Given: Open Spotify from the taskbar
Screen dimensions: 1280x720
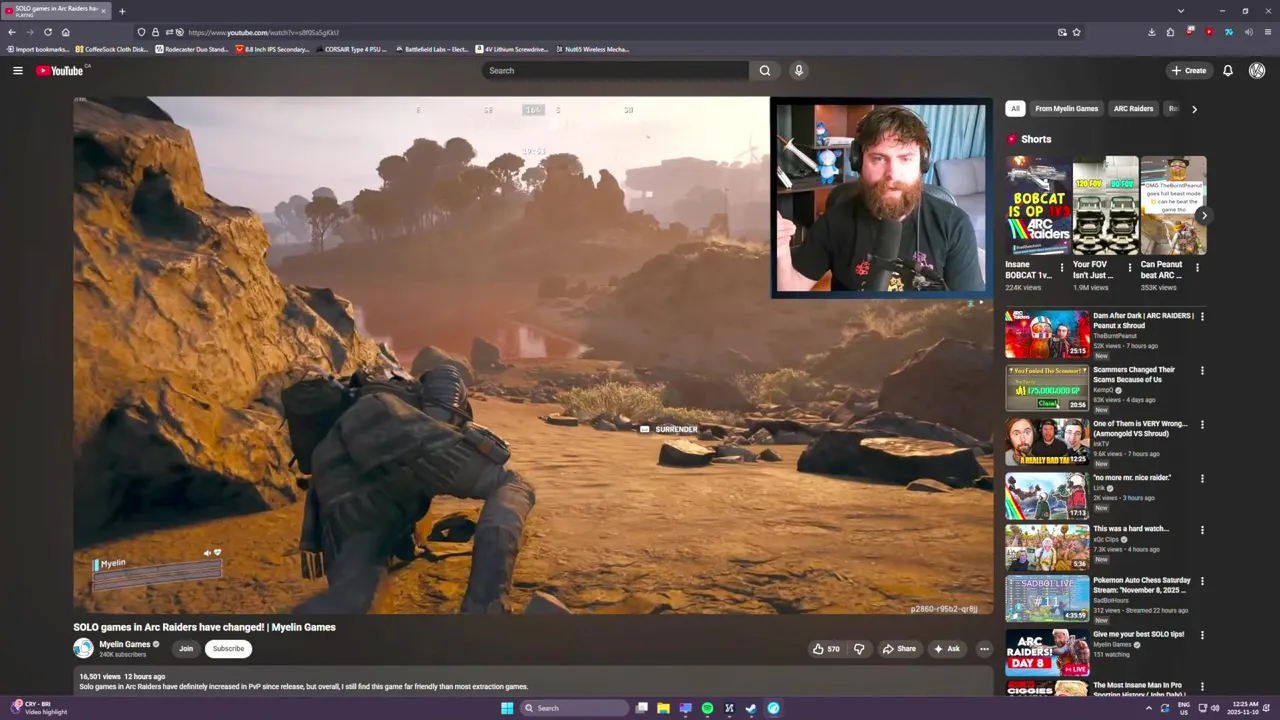Looking at the screenshot, I should click(x=707, y=708).
